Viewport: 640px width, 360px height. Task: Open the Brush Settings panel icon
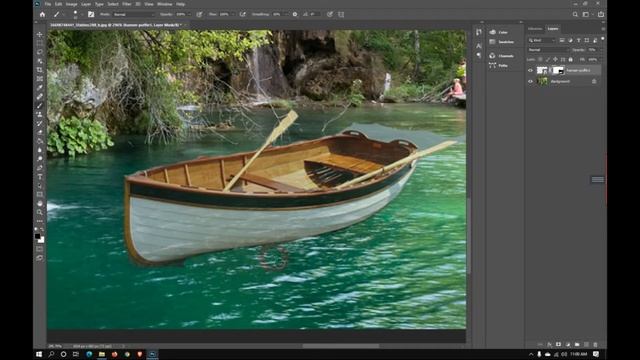point(91,14)
